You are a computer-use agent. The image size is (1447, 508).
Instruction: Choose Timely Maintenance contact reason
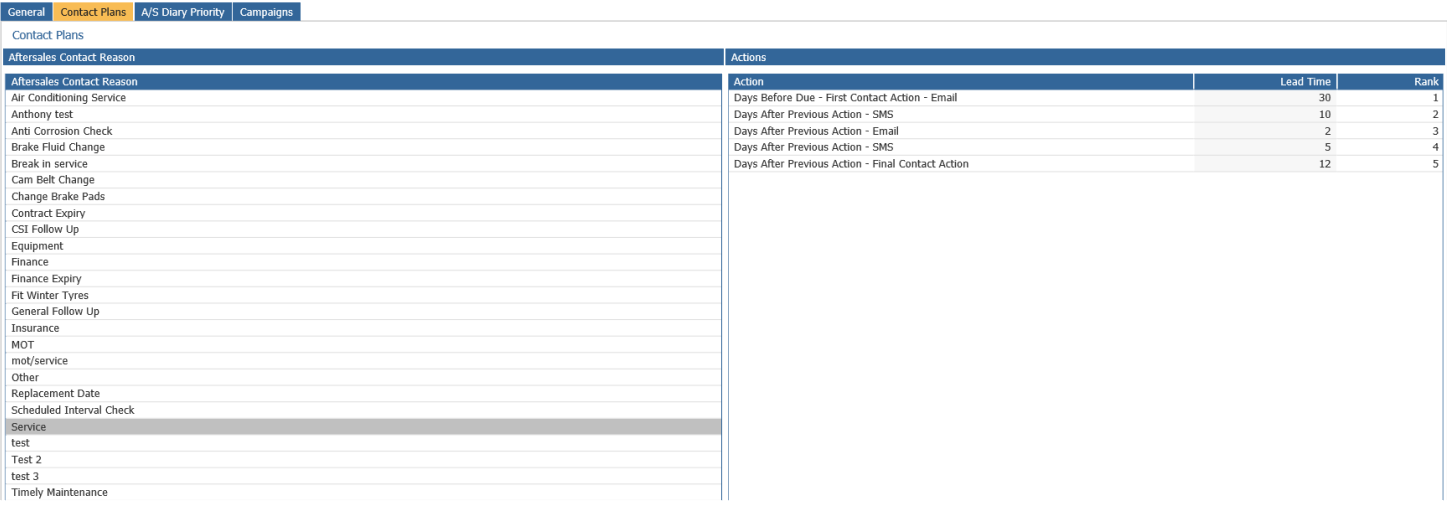point(363,492)
